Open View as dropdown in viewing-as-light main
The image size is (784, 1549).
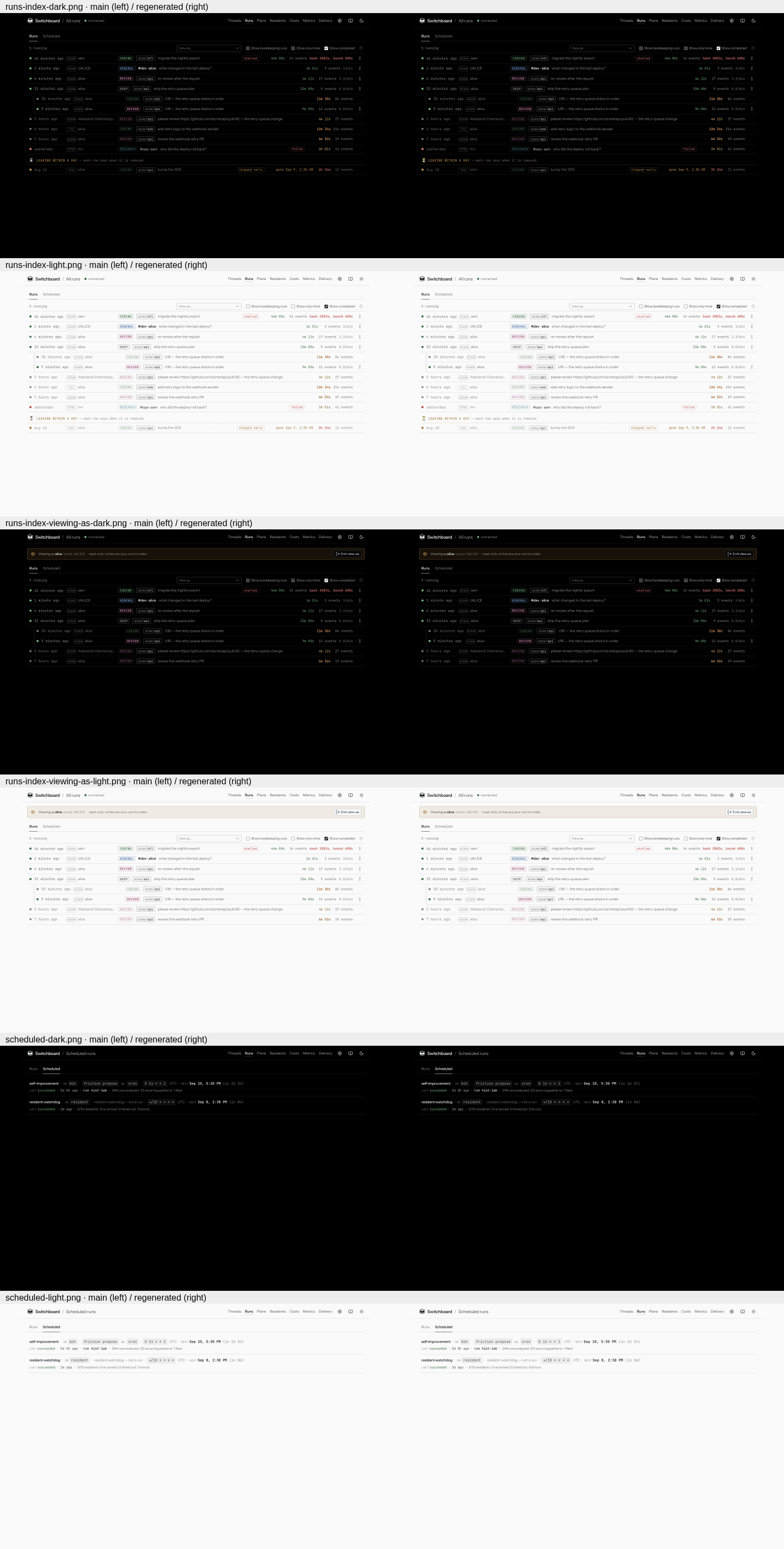click(x=209, y=838)
